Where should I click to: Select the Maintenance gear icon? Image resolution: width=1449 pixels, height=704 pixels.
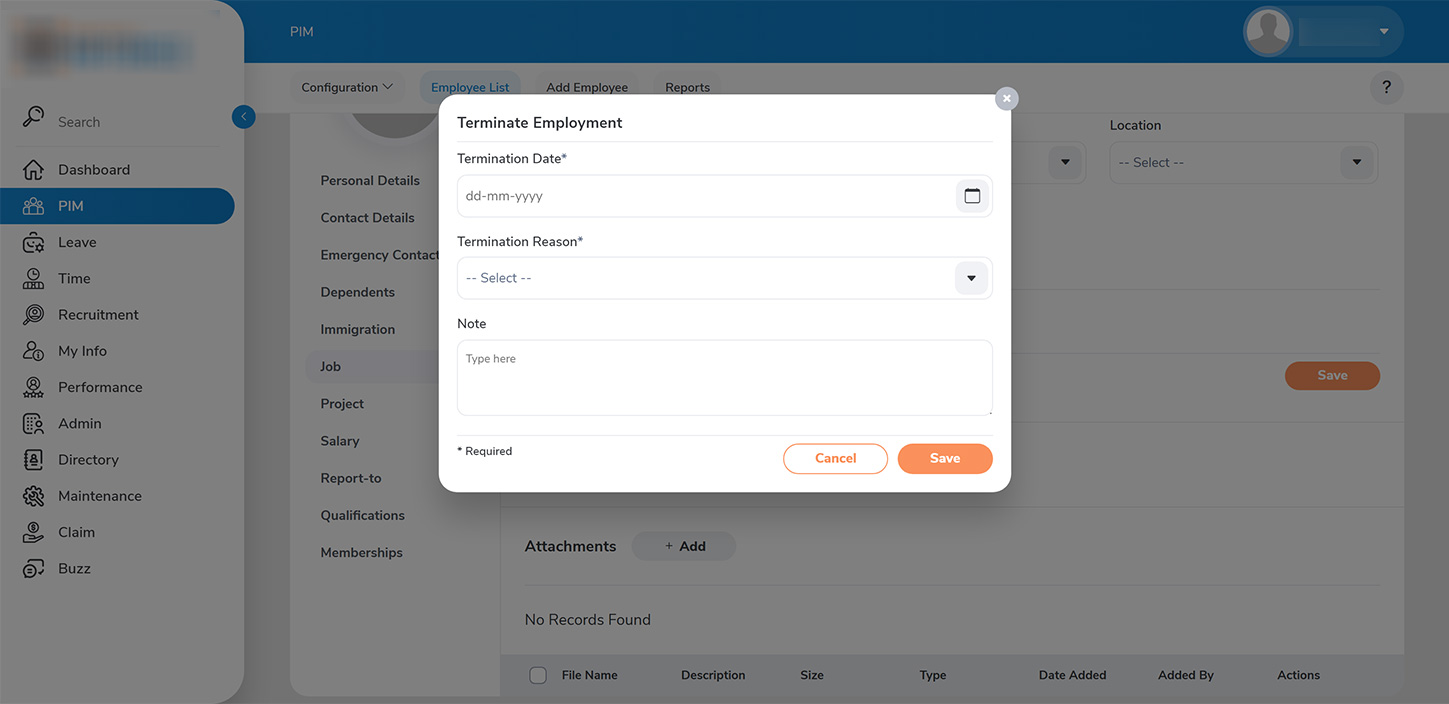(x=34, y=496)
